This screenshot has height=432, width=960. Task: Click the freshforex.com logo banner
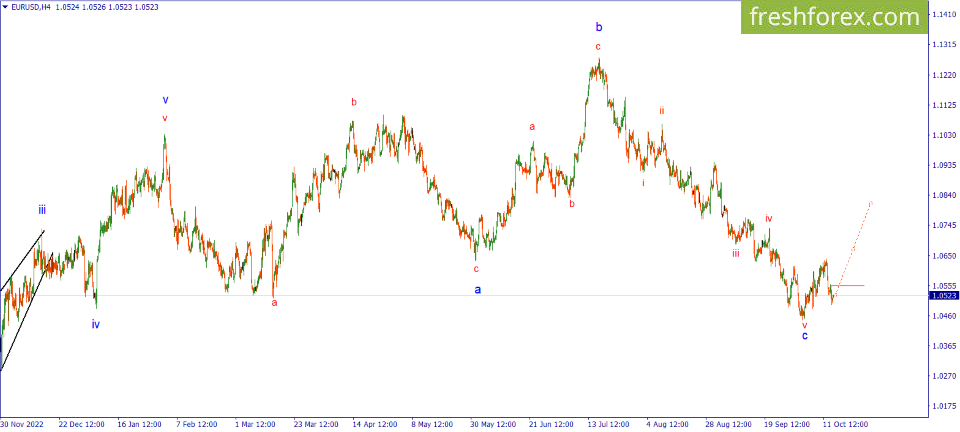(833, 17)
